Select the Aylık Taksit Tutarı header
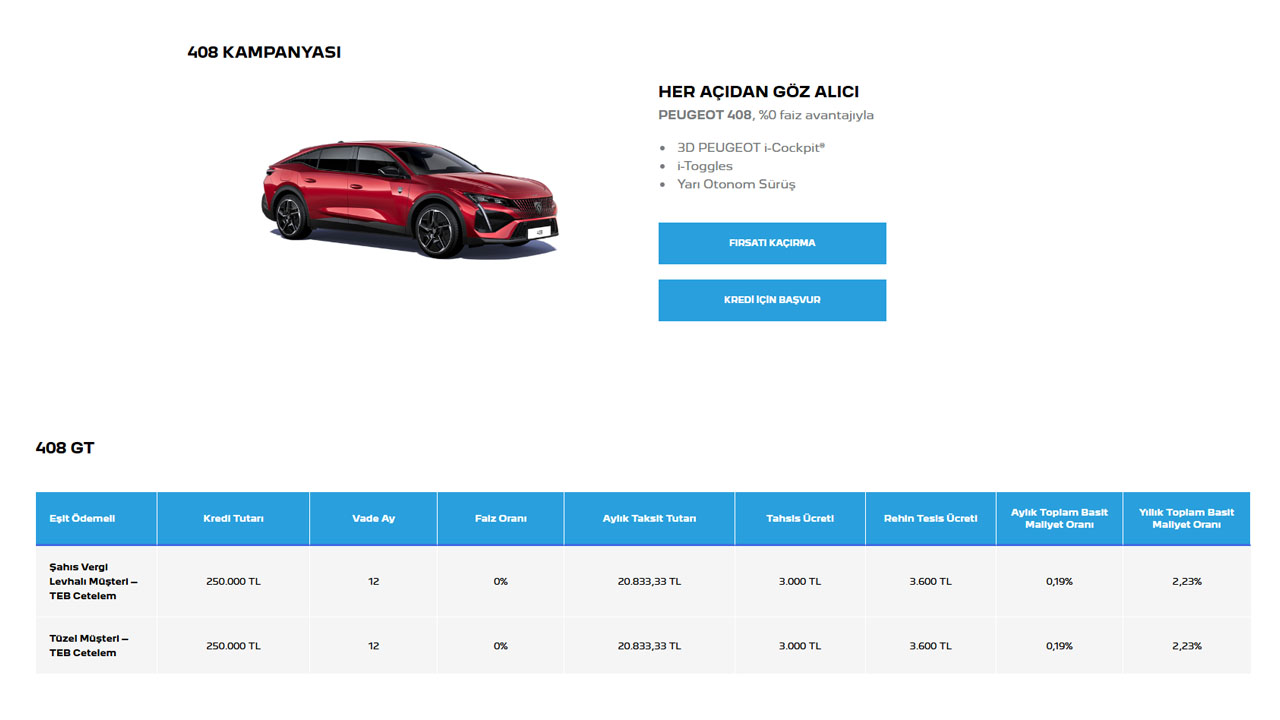Image resolution: width=1280 pixels, height=720 pixels. tap(649, 518)
